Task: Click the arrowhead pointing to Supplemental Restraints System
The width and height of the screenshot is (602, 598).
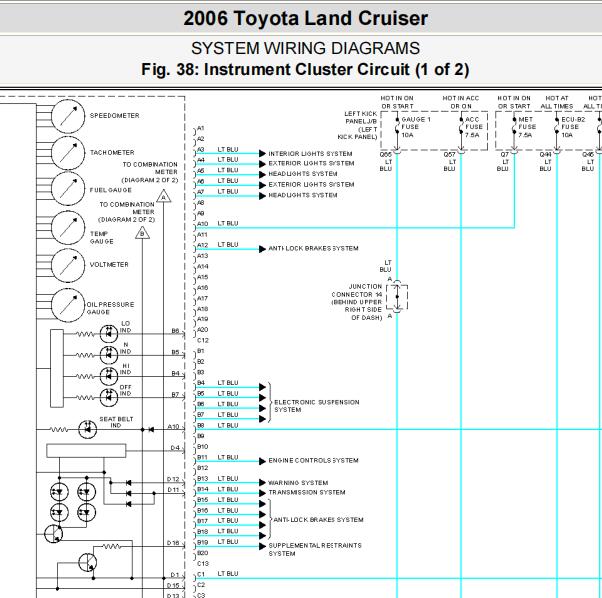Action: pyautogui.click(x=262, y=546)
